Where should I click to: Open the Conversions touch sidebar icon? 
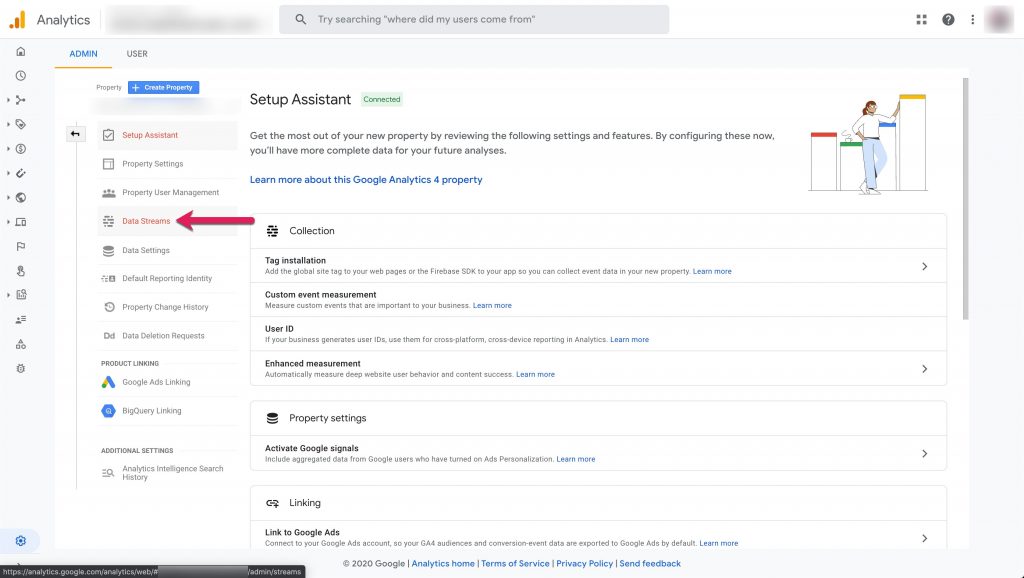click(x=21, y=271)
